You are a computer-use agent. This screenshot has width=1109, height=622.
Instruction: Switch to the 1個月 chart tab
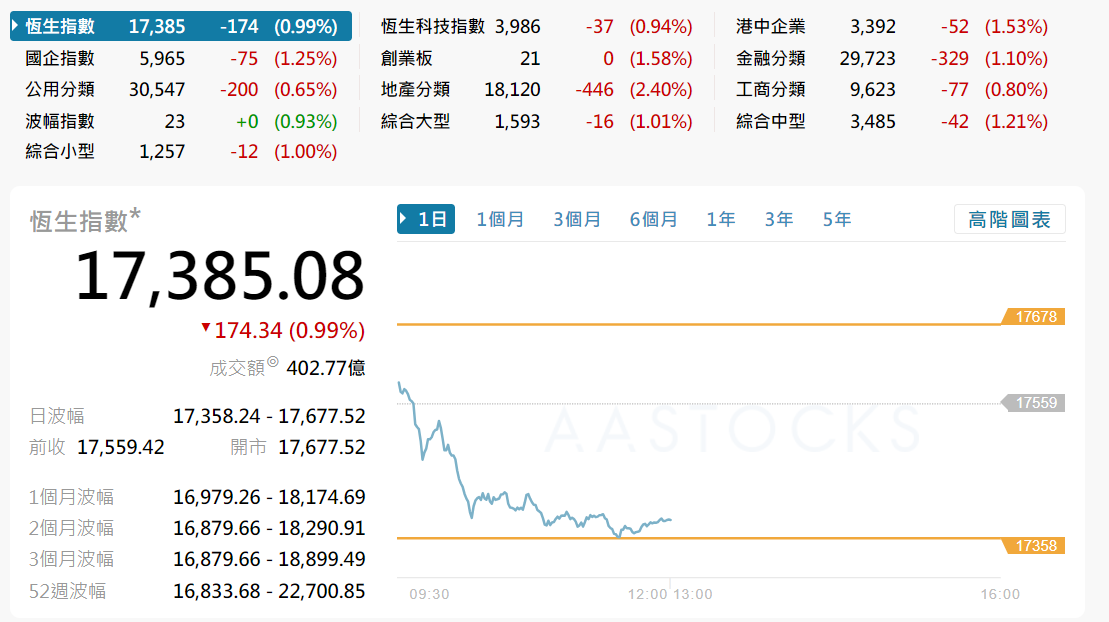click(x=499, y=219)
